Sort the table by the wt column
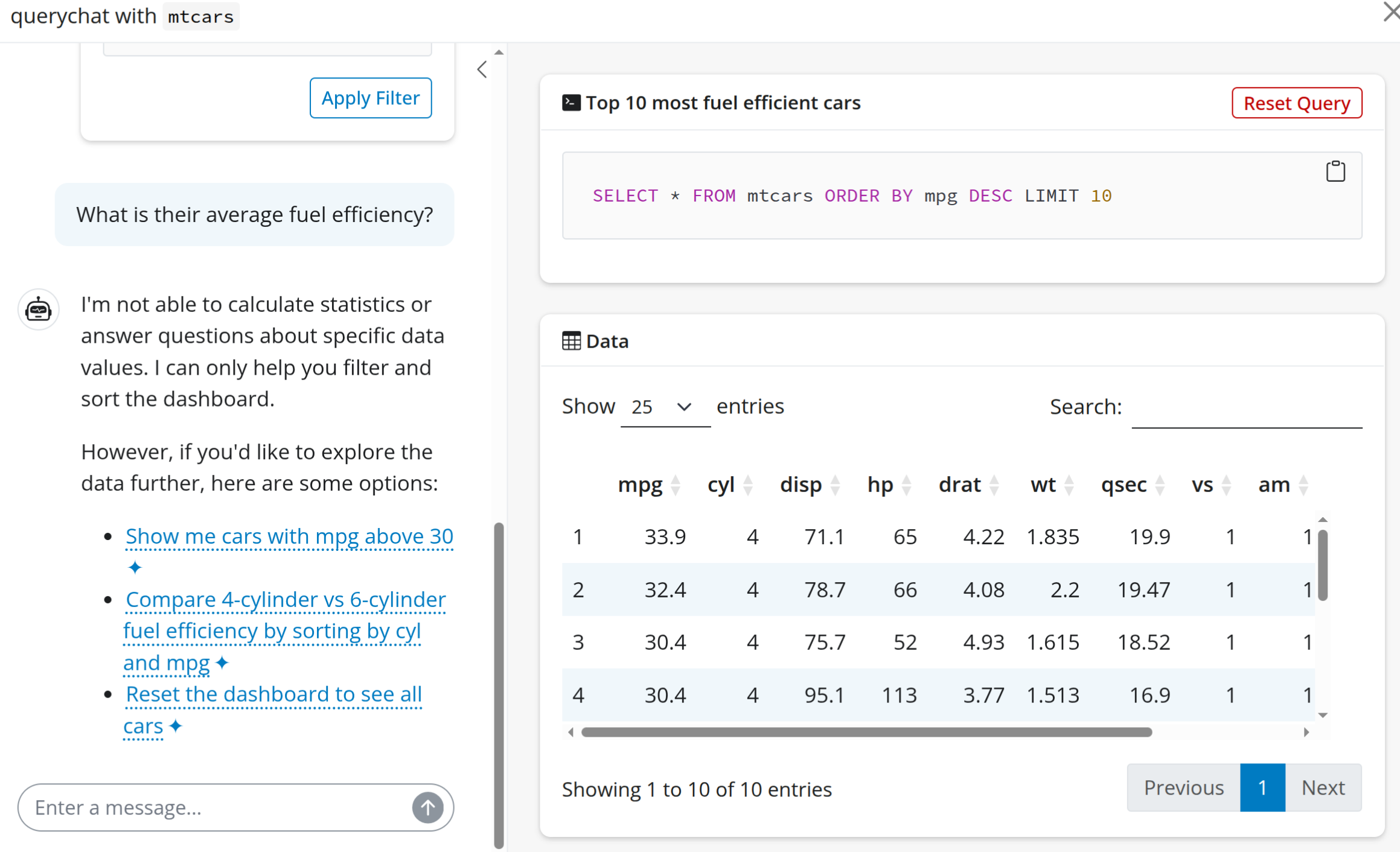 [1043, 485]
